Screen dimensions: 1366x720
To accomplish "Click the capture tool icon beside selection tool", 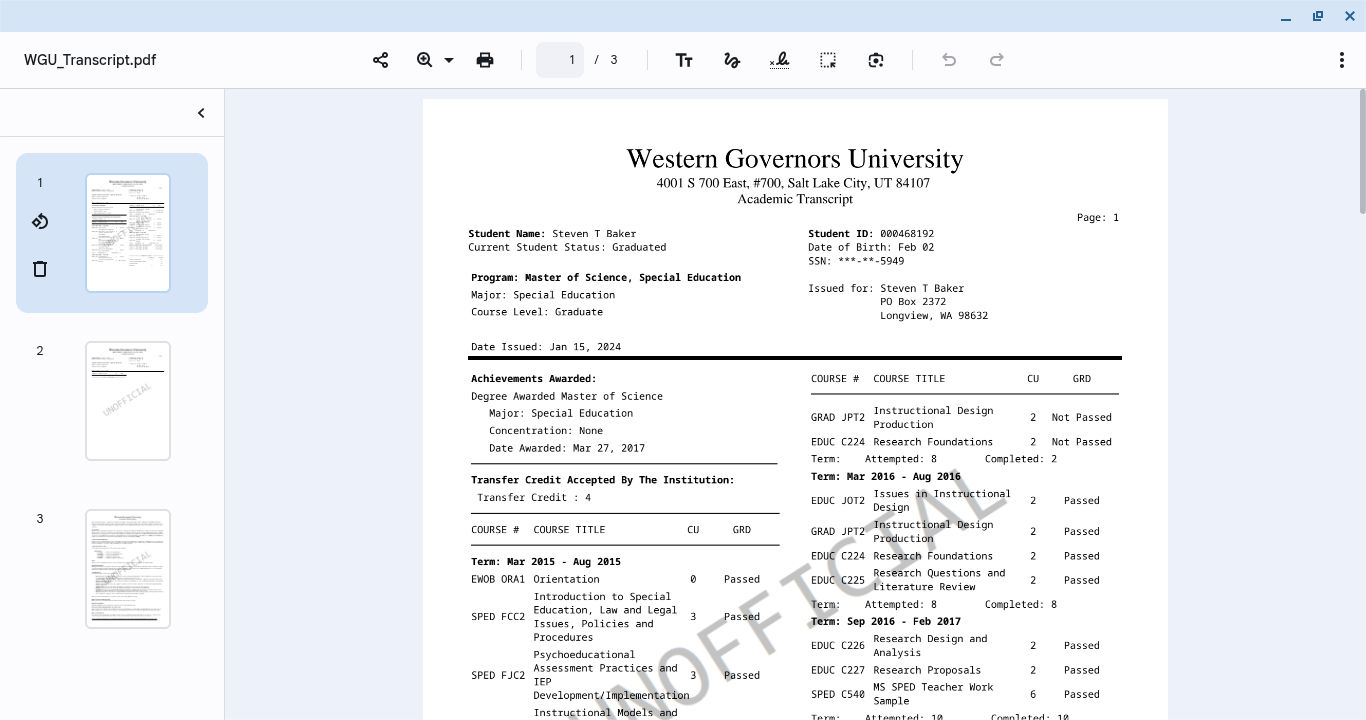I will click(876, 60).
